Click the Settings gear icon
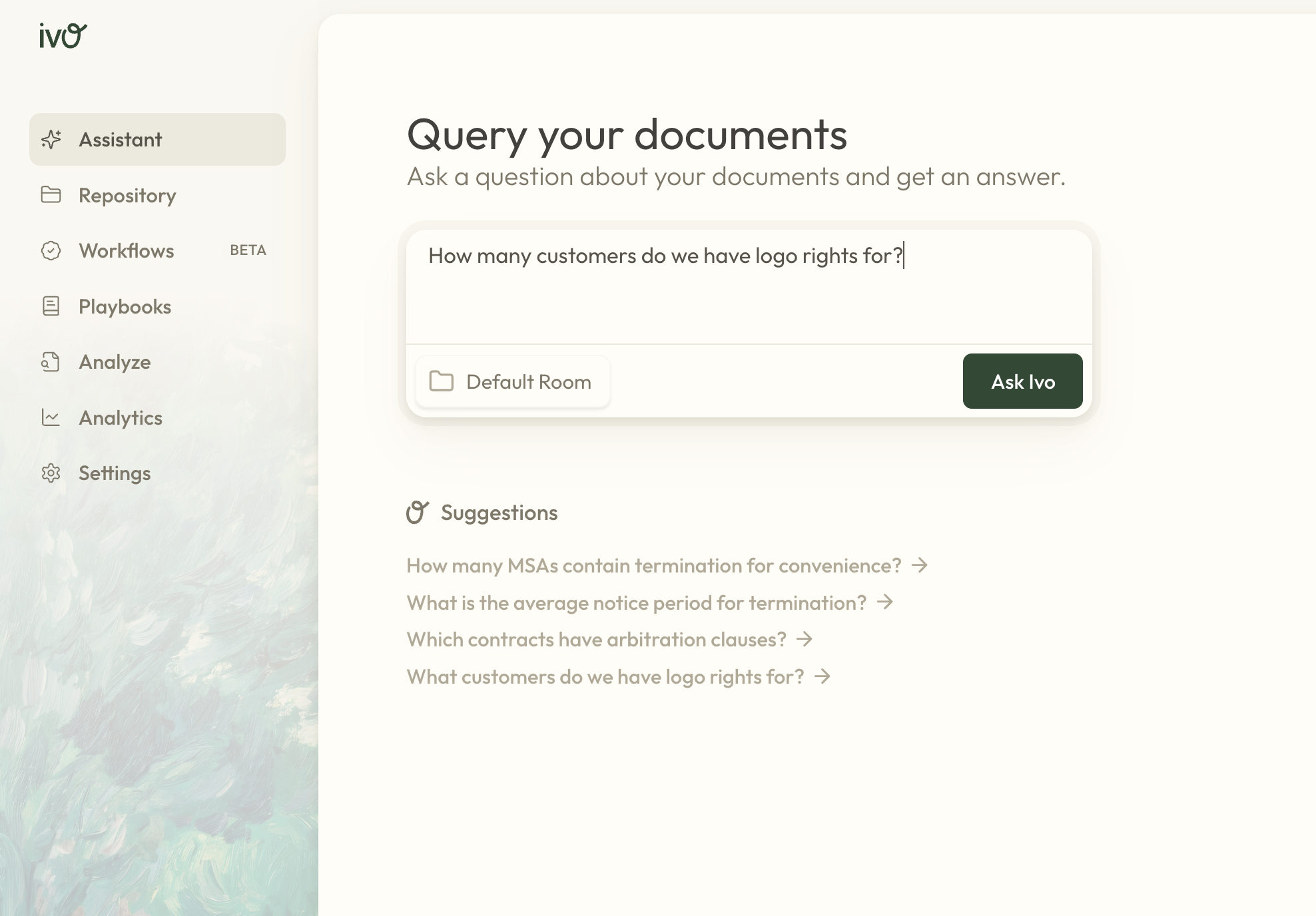The height and width of the screenshot is (916, 1316). pyautogui.click(x=51, y=473)
